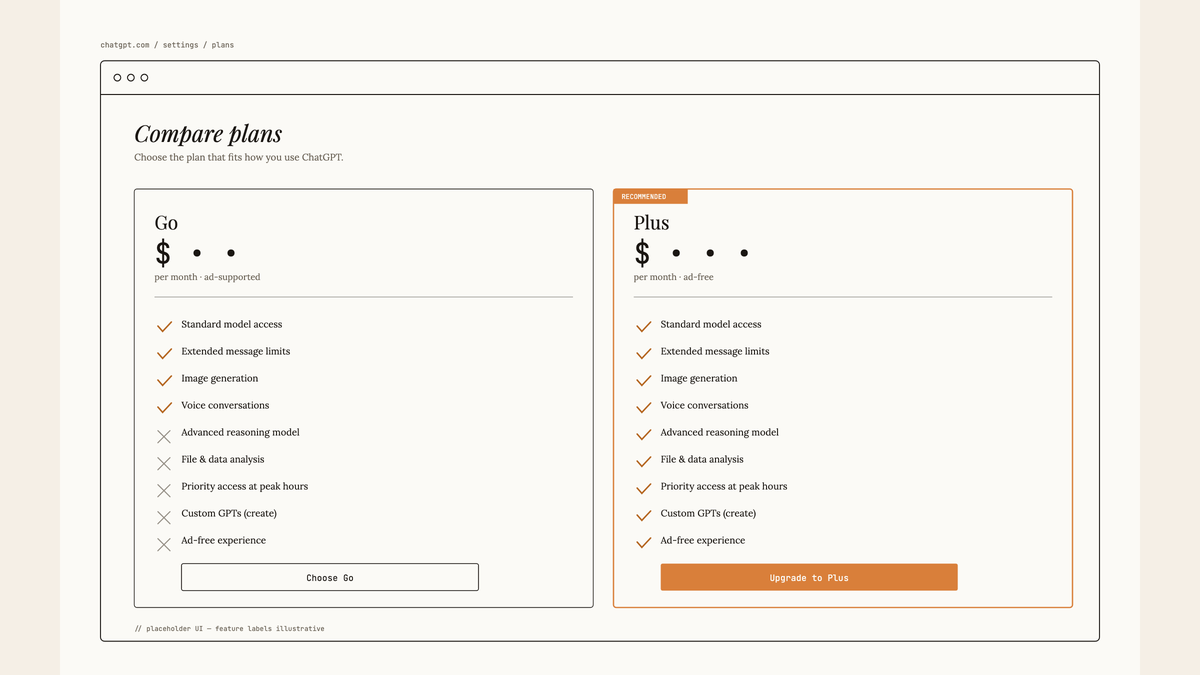Click 'Extended message limits' label in Go card
The height and width of the screenshot is (675, 1200).
click(235, 351)
